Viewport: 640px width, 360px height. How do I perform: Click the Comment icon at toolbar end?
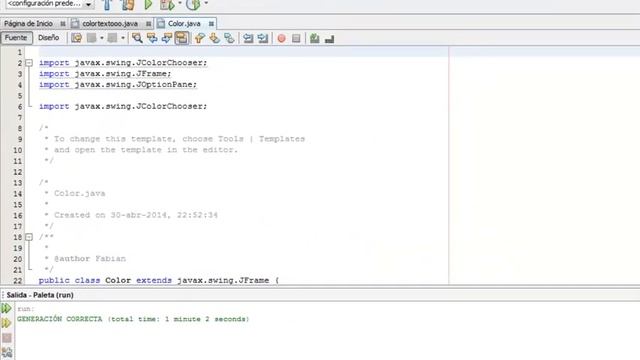[329, 39]
